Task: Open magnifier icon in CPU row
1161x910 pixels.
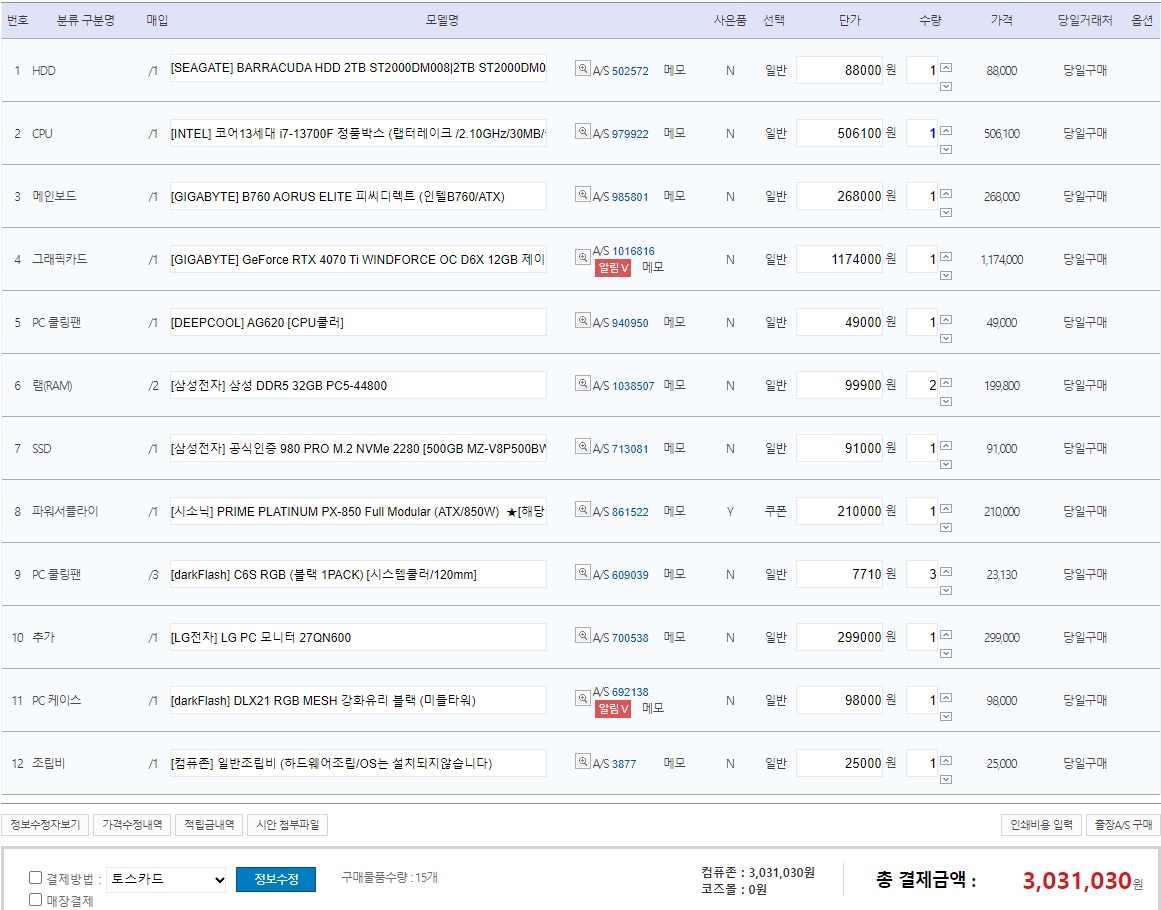Action: click(x=583, y=131)
